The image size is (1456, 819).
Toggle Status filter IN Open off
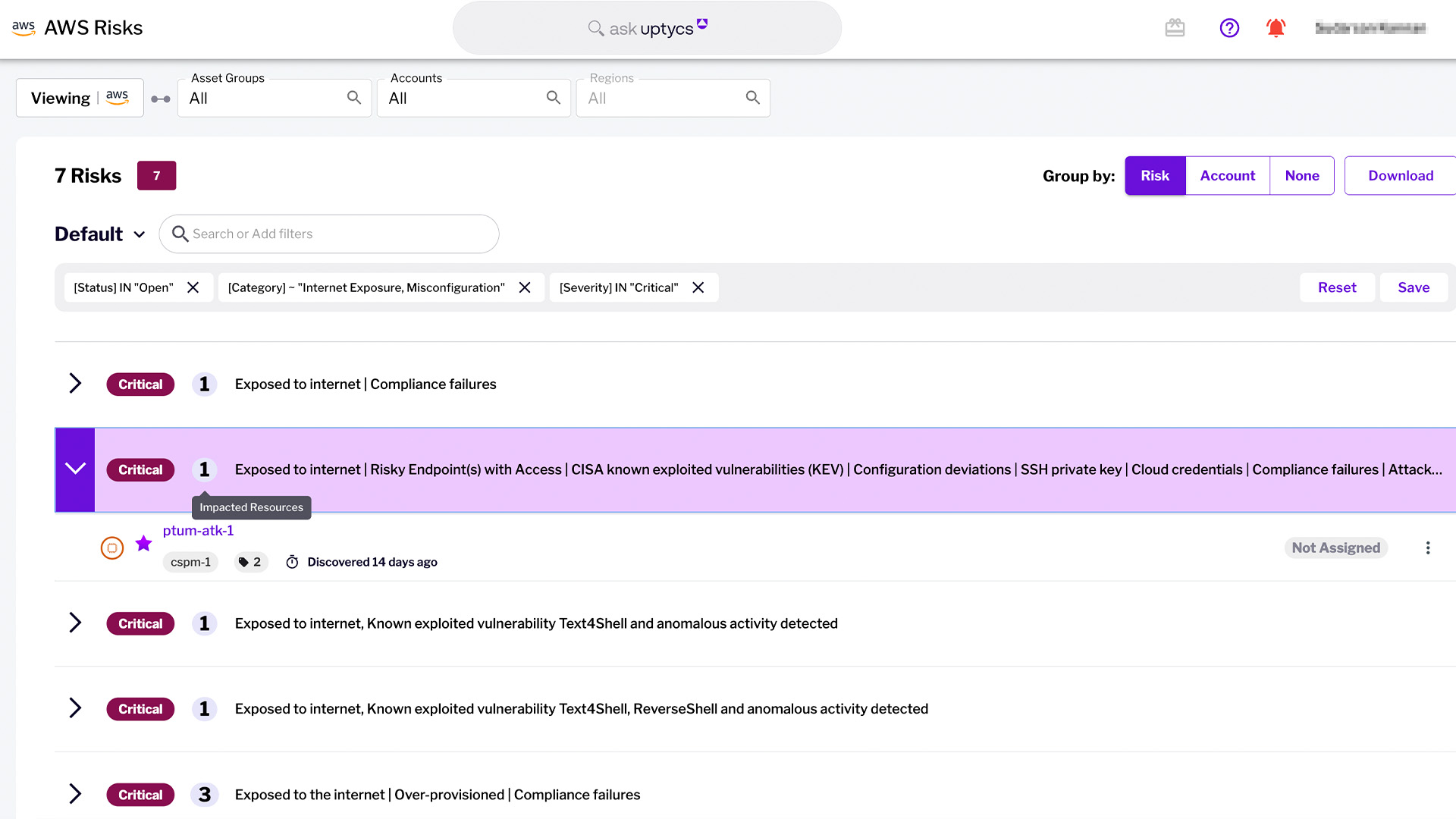pyautogui.click(x=194, y=287)
